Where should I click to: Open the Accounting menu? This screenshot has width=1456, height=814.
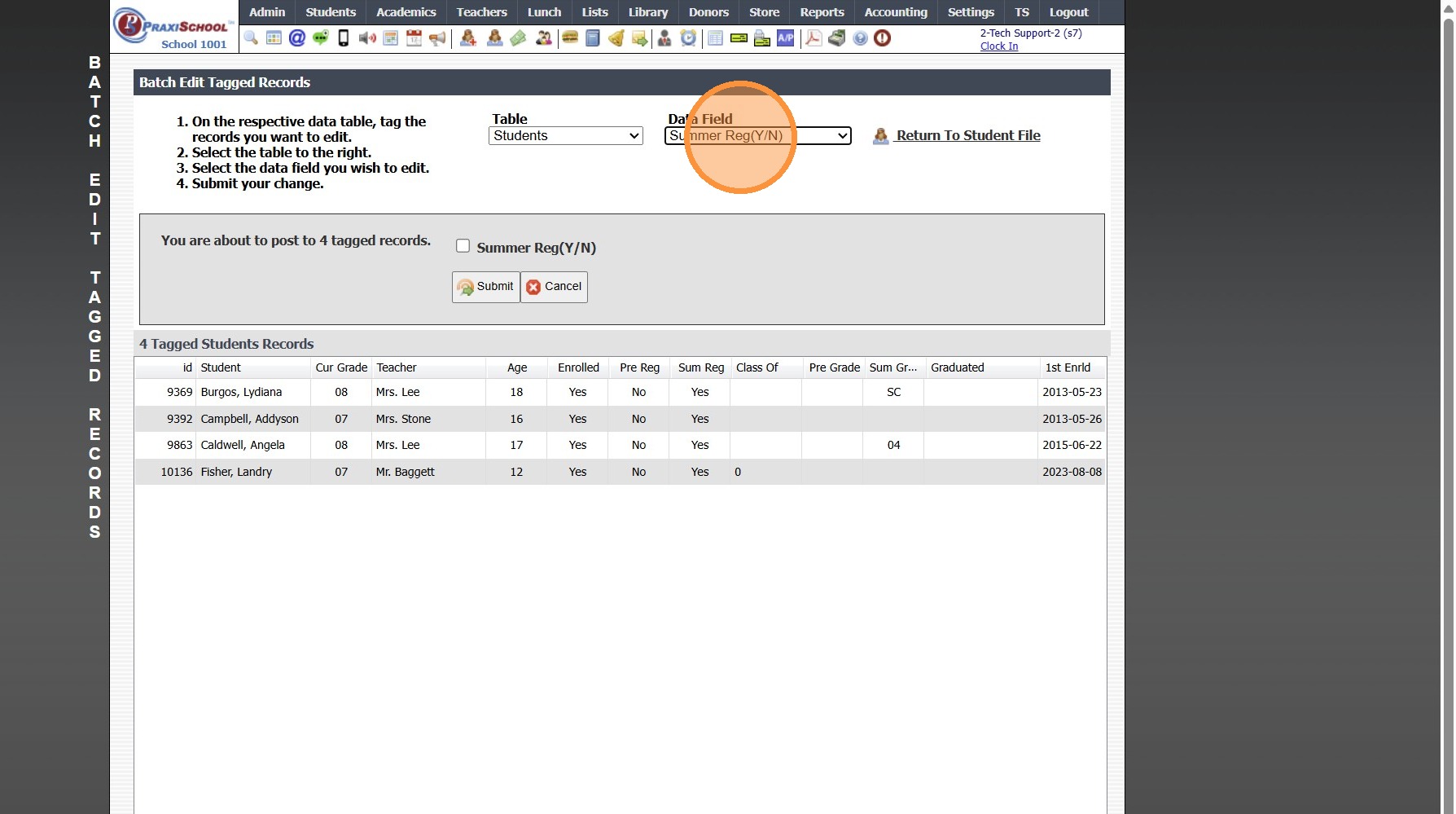tap(896, 12)
